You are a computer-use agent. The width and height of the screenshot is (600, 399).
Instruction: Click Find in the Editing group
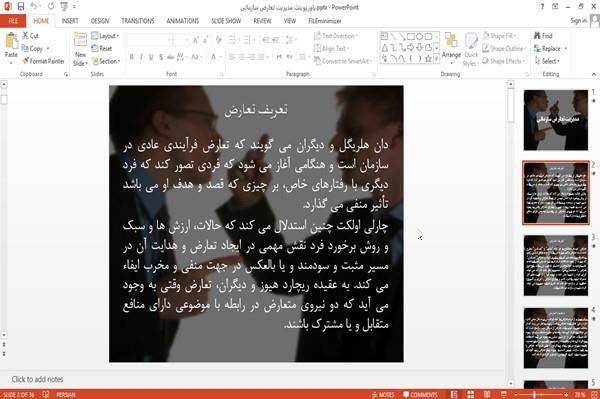[543, 36]
